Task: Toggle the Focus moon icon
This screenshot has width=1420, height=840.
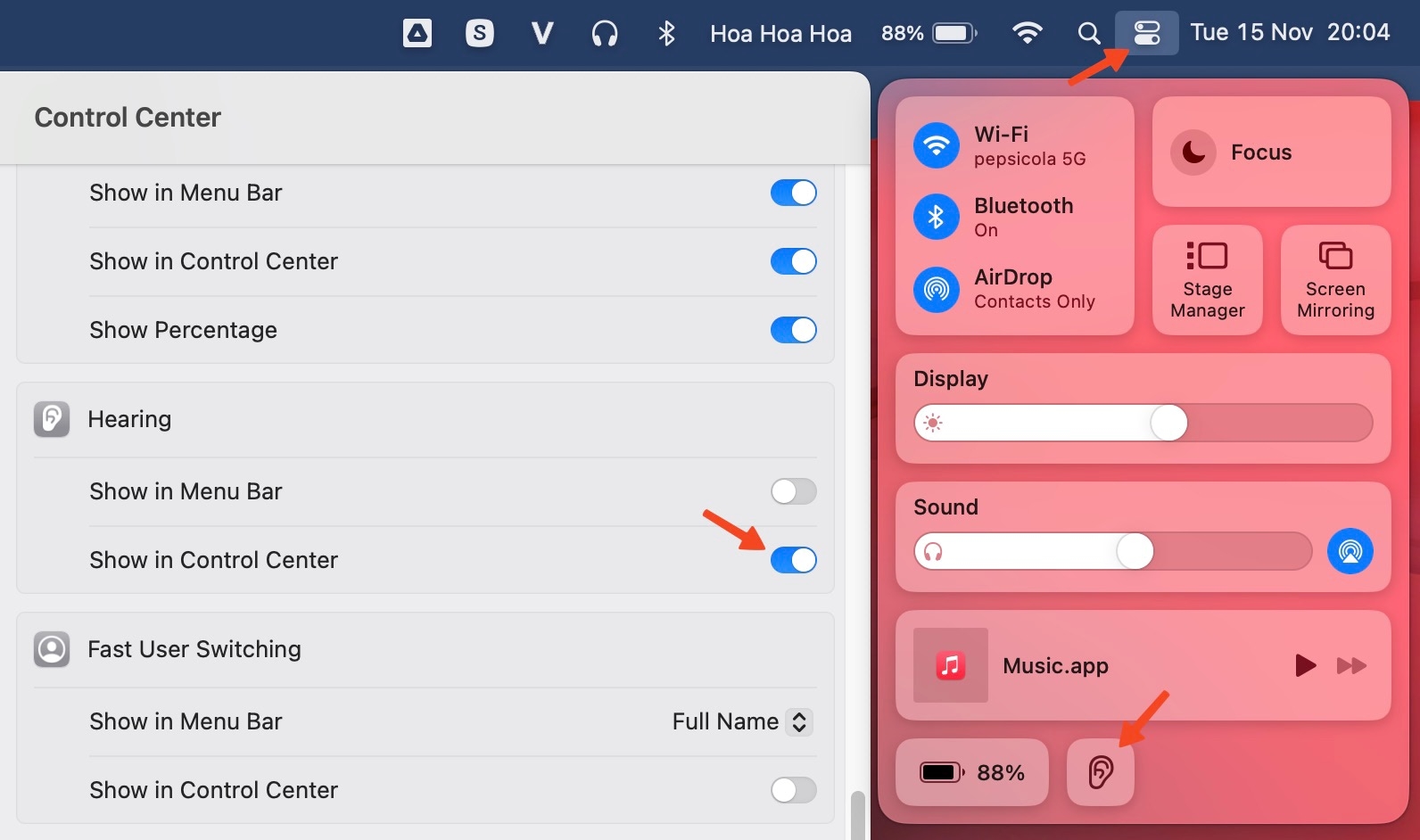Action: [1193, 152]
